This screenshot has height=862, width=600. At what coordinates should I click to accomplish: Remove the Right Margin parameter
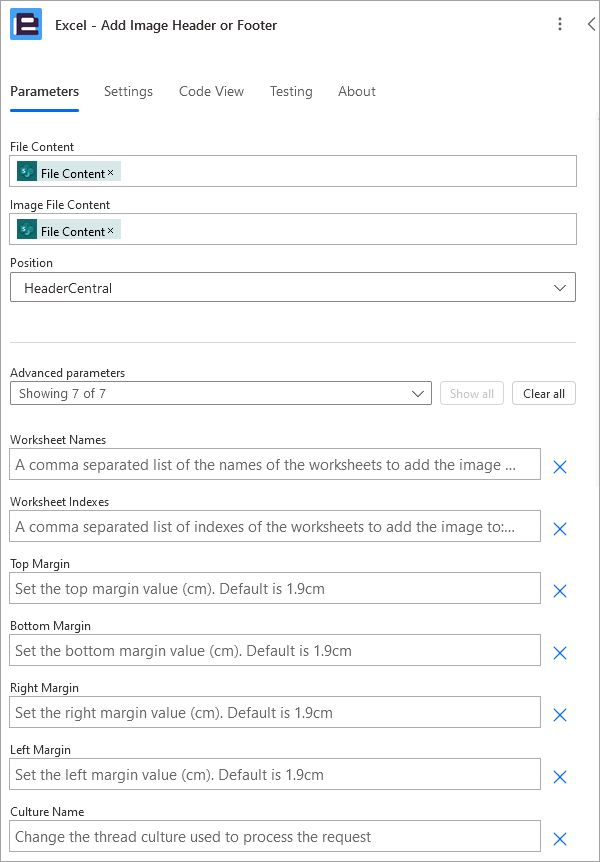pos(559,715)
